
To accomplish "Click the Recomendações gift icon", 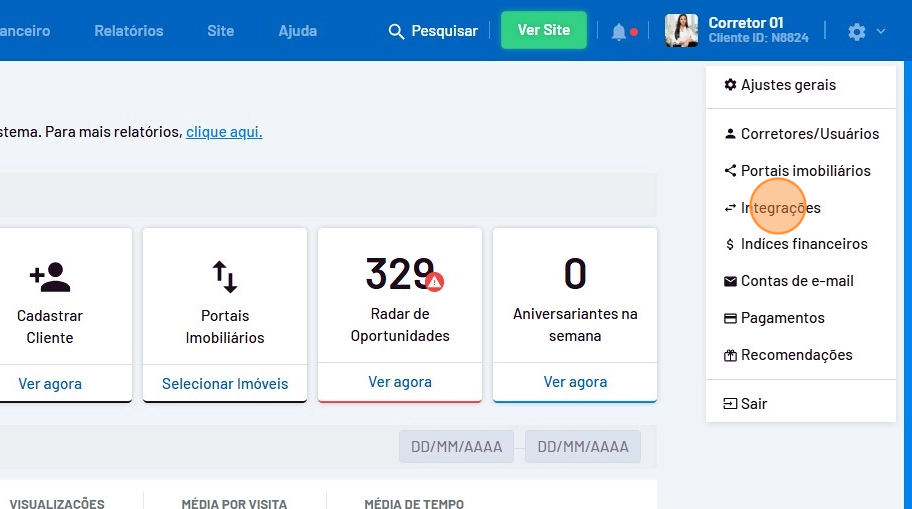I will [730, 355].
